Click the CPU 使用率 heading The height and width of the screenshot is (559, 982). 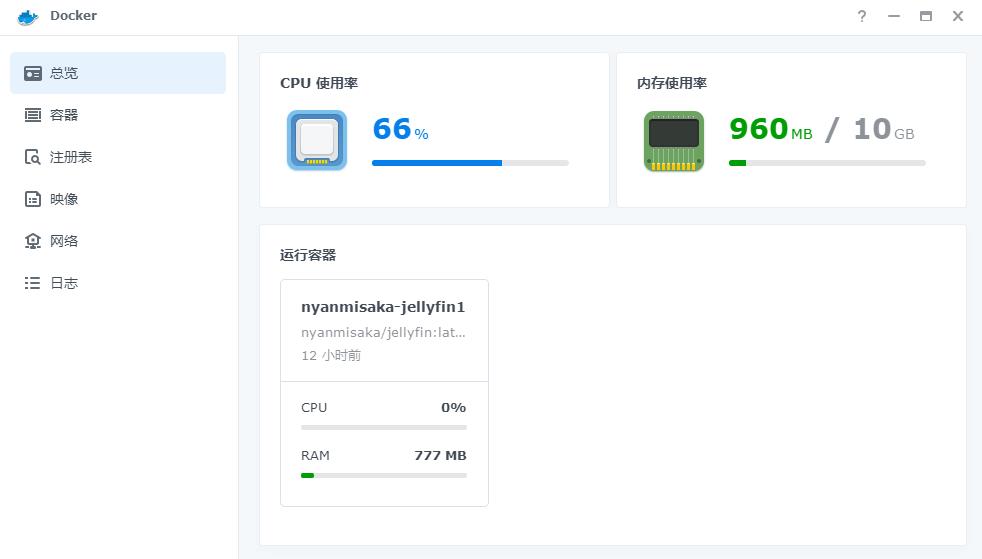pos(319,83)
